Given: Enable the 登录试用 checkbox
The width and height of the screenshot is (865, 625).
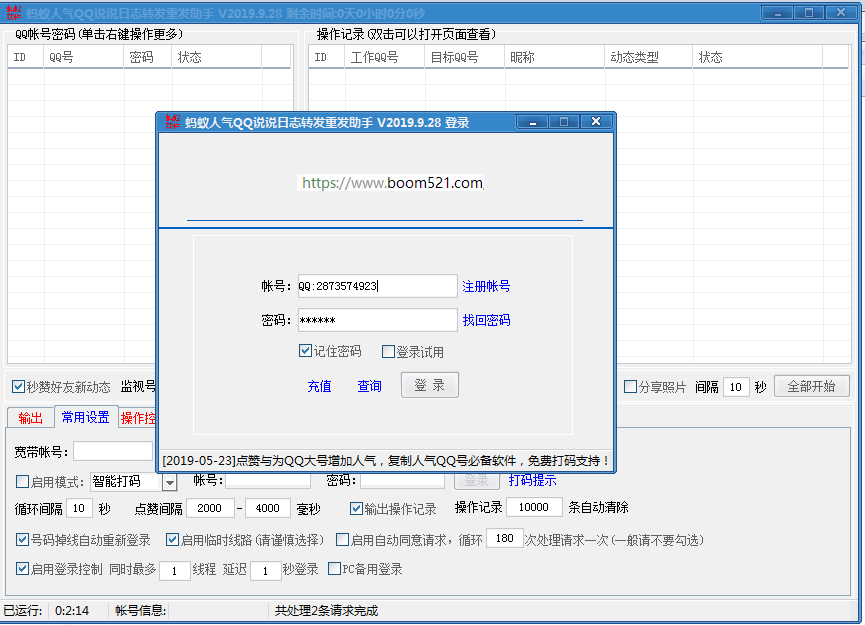Looking at the screenshot, I should coord(388,351).
